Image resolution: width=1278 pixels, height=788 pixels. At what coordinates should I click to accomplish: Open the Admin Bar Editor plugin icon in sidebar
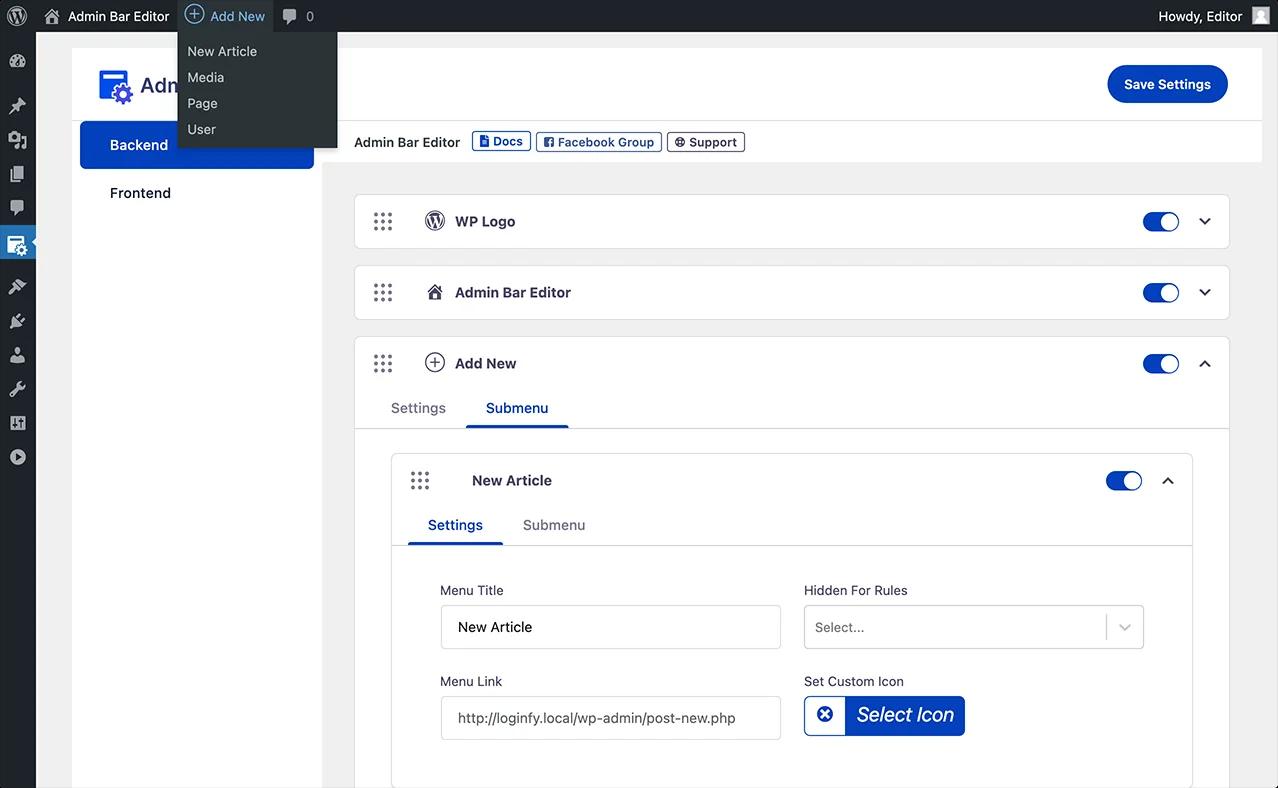16,243
